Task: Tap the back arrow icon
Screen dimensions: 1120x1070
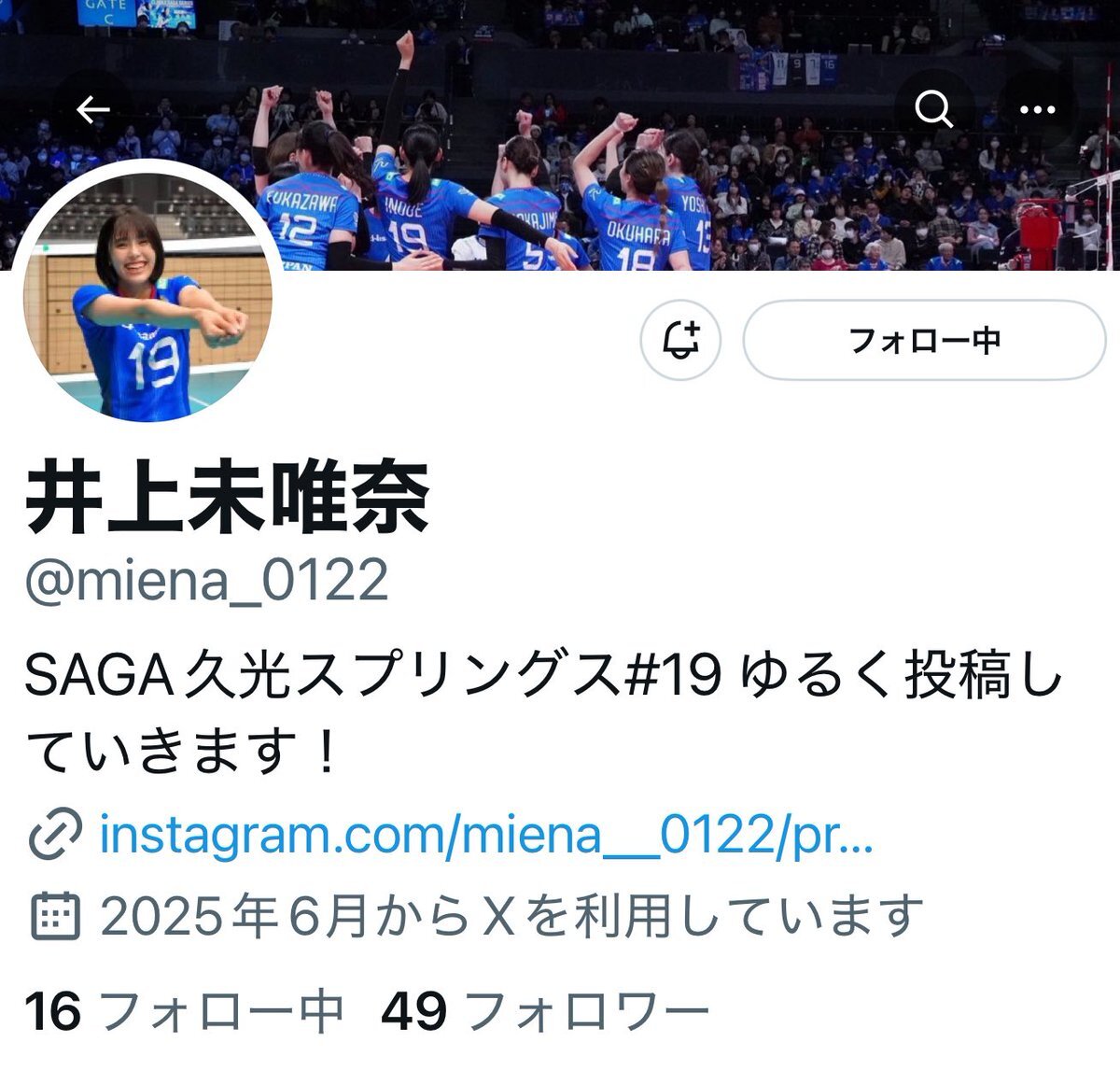Action: [x=93, y=110]
